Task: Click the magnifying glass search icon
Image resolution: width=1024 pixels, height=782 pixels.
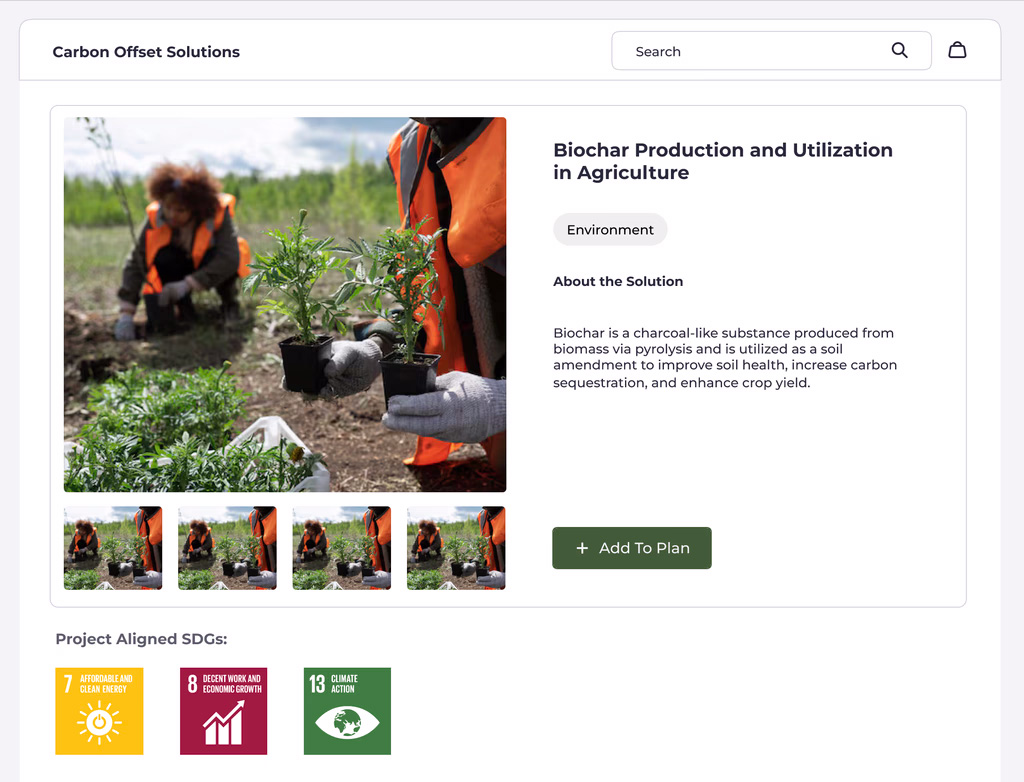Action: click(899, 51)
